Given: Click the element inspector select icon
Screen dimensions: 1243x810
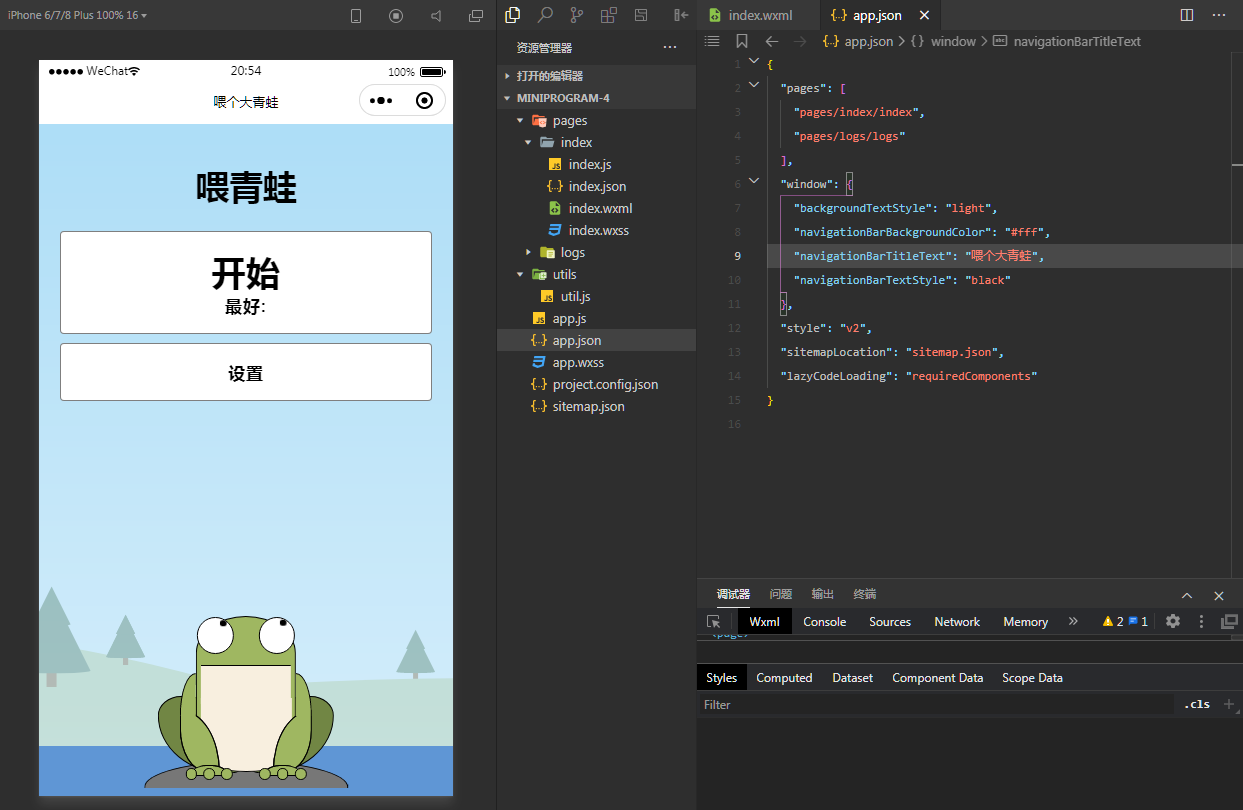Looking at the screenshot, I should 713,621.
